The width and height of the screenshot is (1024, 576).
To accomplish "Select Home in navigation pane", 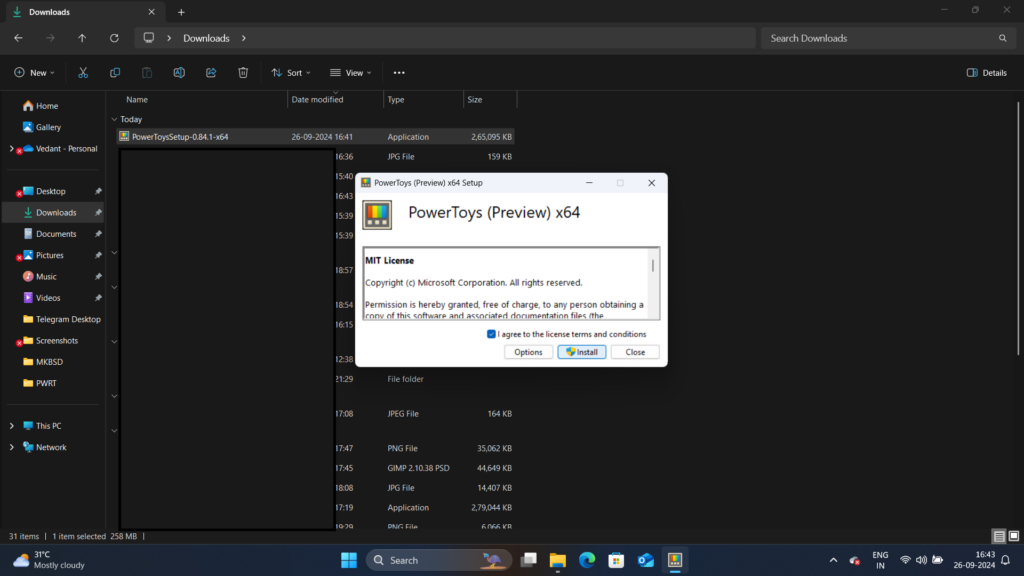I will click(x=54, y=105).
